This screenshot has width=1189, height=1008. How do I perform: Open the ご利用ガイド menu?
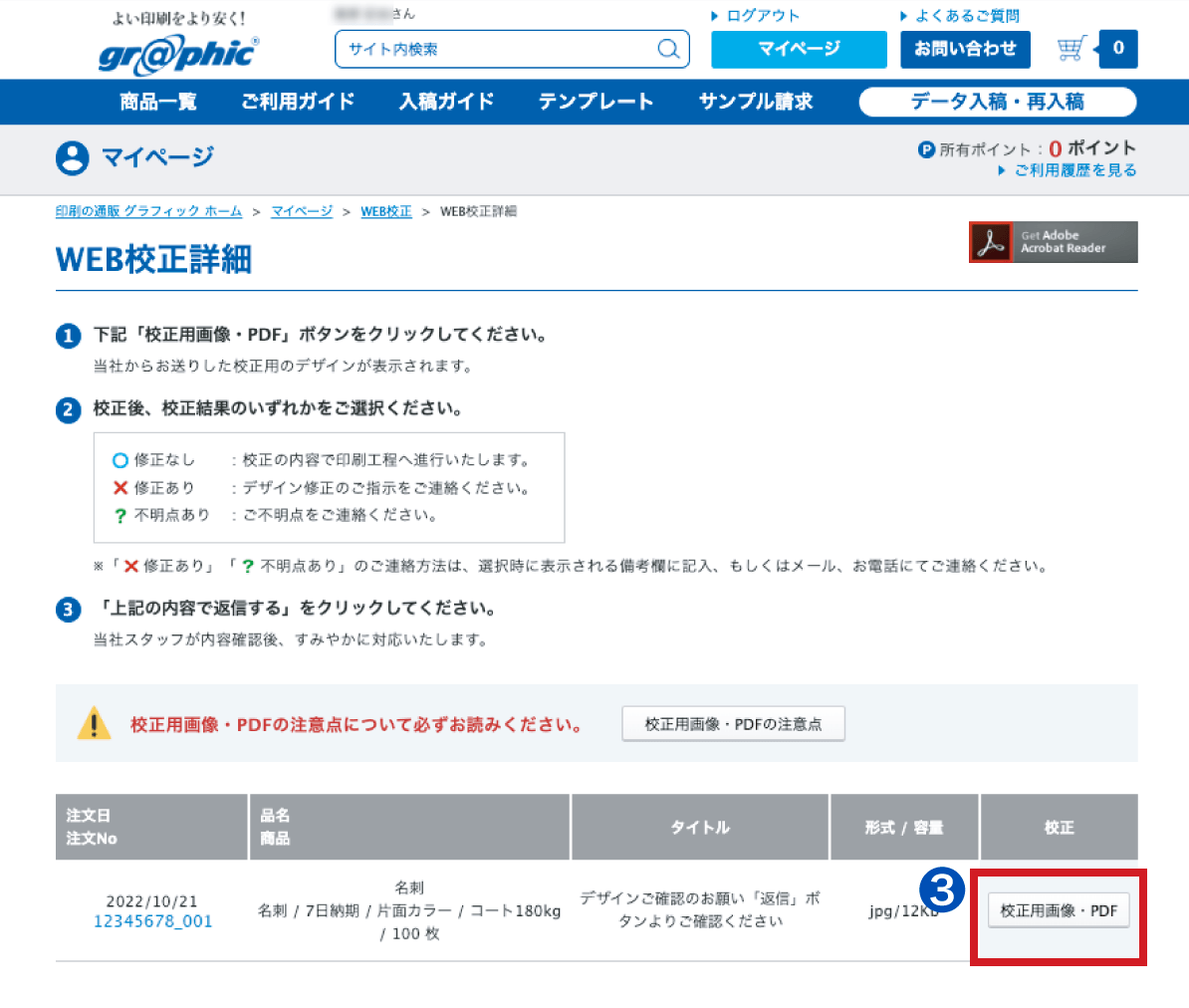coord(298,102)
